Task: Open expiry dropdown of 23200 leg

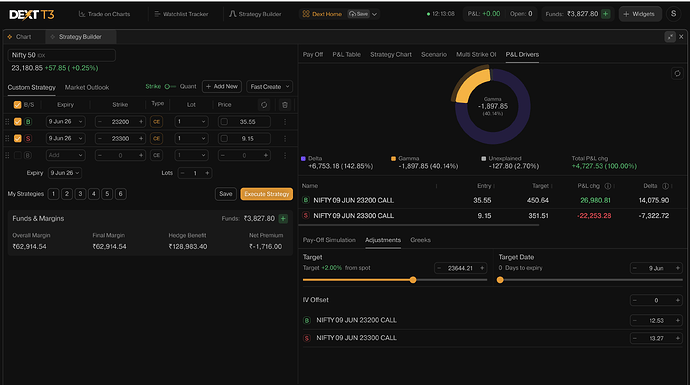Action: [66, 122]
